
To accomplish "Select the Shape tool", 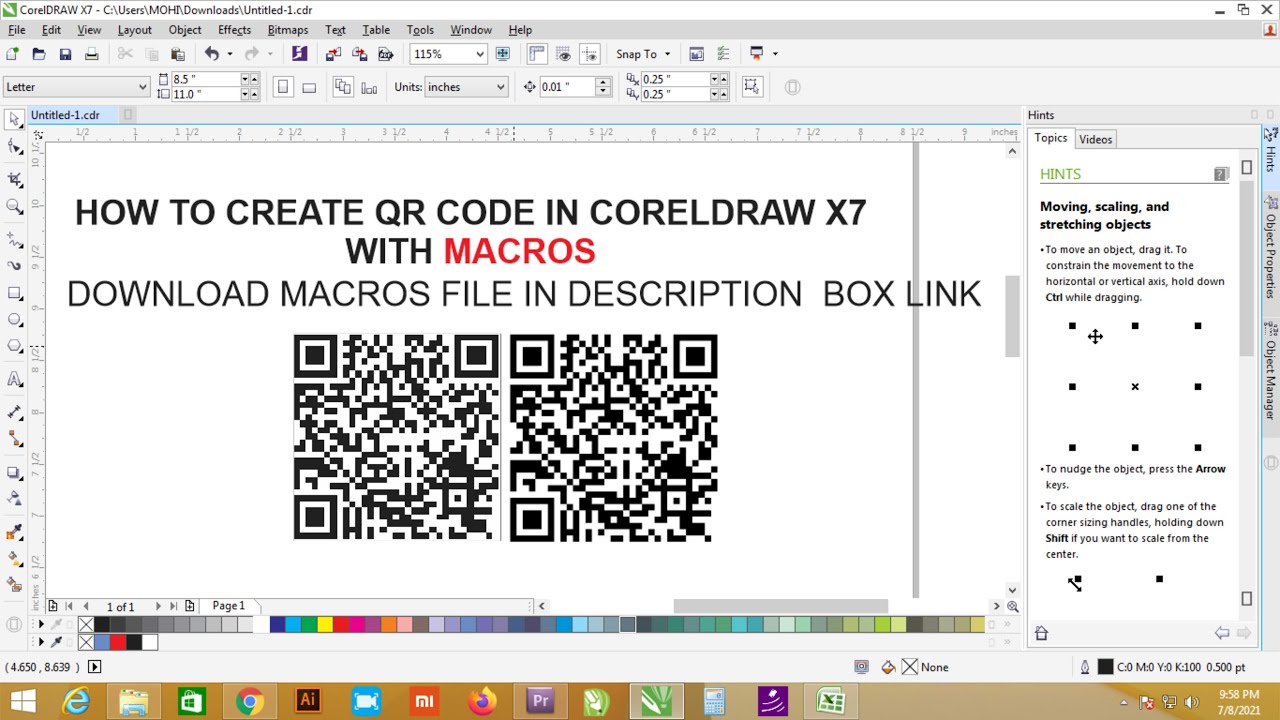I will pyautogui.click(x=14, y=147).
